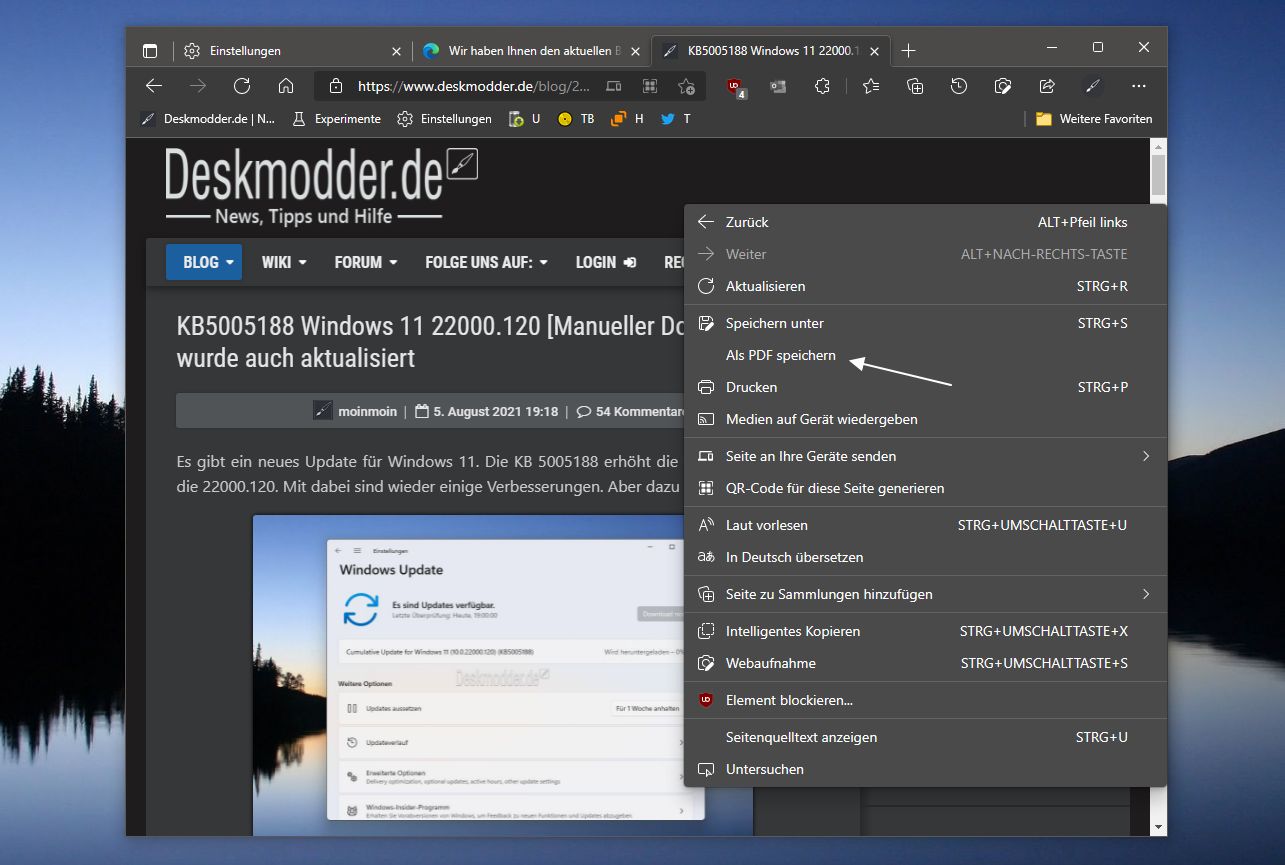Select QR-Code für diese Seite generieren
Image resolution: width=1285 pixels, height=865 pixels.
pyautogui.click(x=926, y=488)
